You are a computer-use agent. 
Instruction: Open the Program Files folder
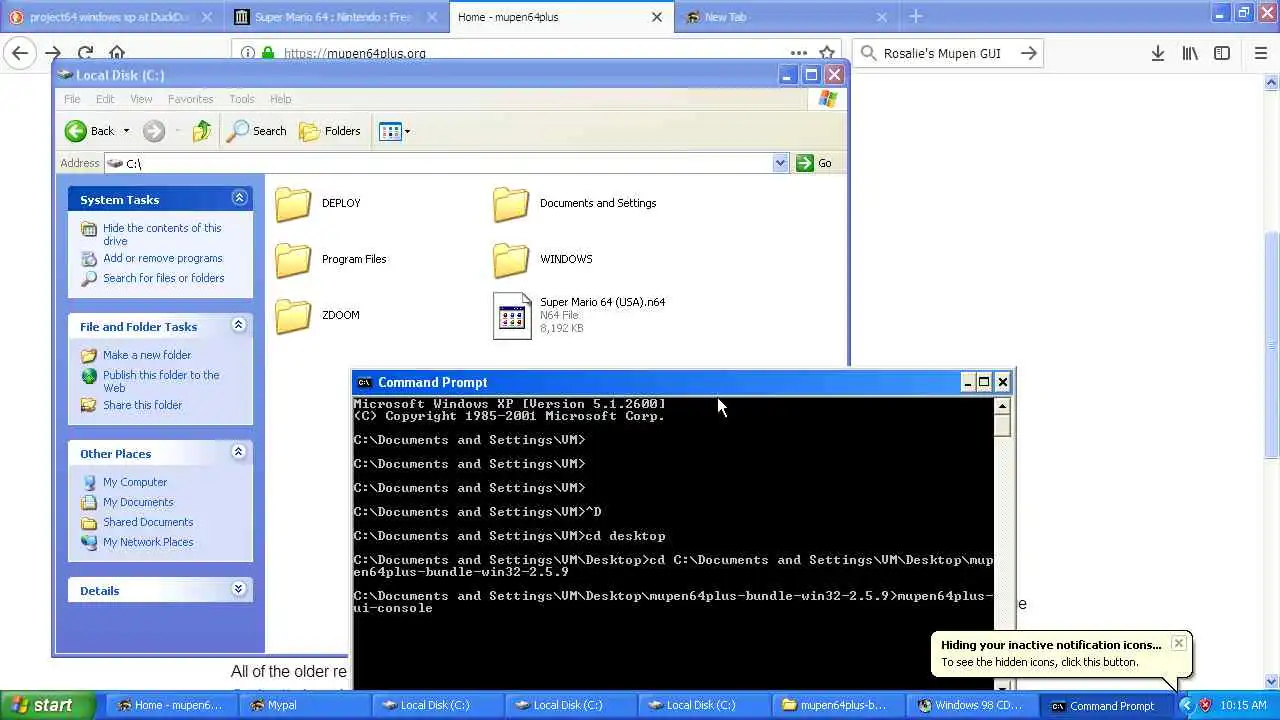coord(331,259)
